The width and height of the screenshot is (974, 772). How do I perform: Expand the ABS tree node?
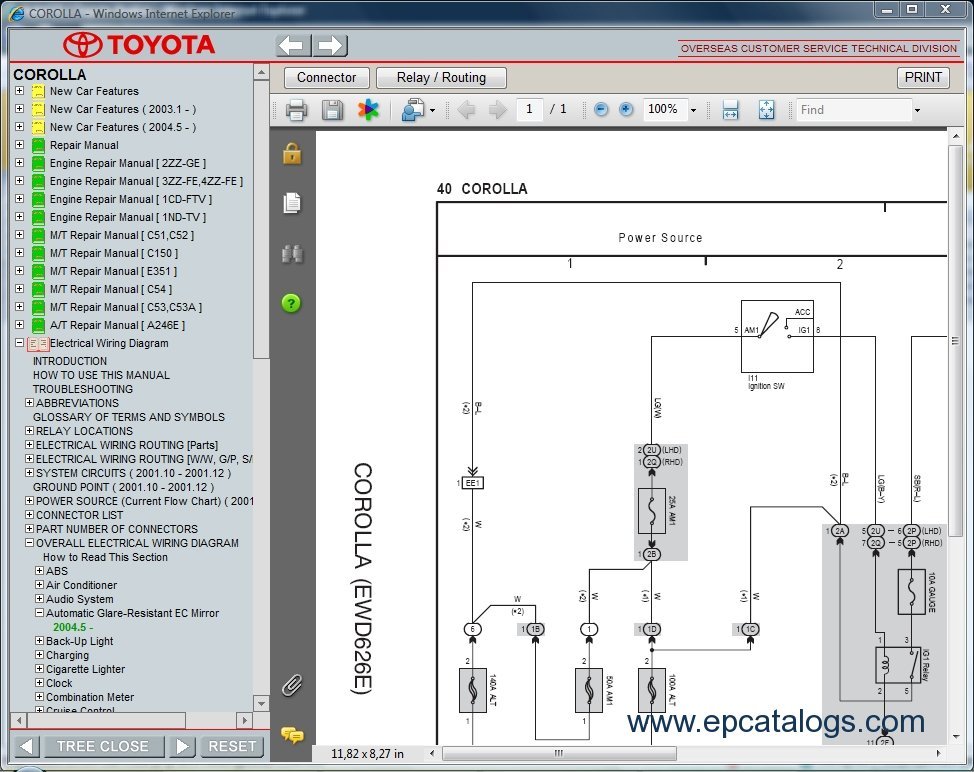39,571
